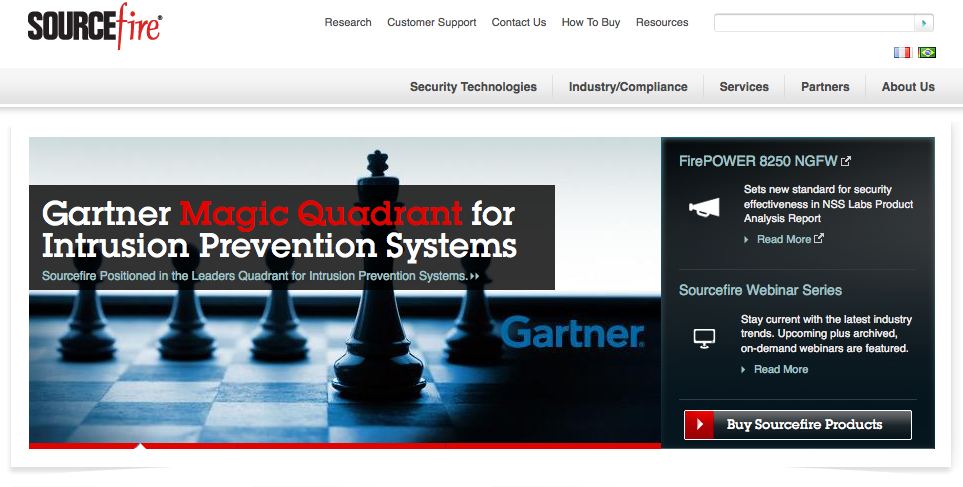This screenshot has height=487, width=963.
Task: Click red arrow on Buy Sourcefire Products
Action: coord(699,424)
